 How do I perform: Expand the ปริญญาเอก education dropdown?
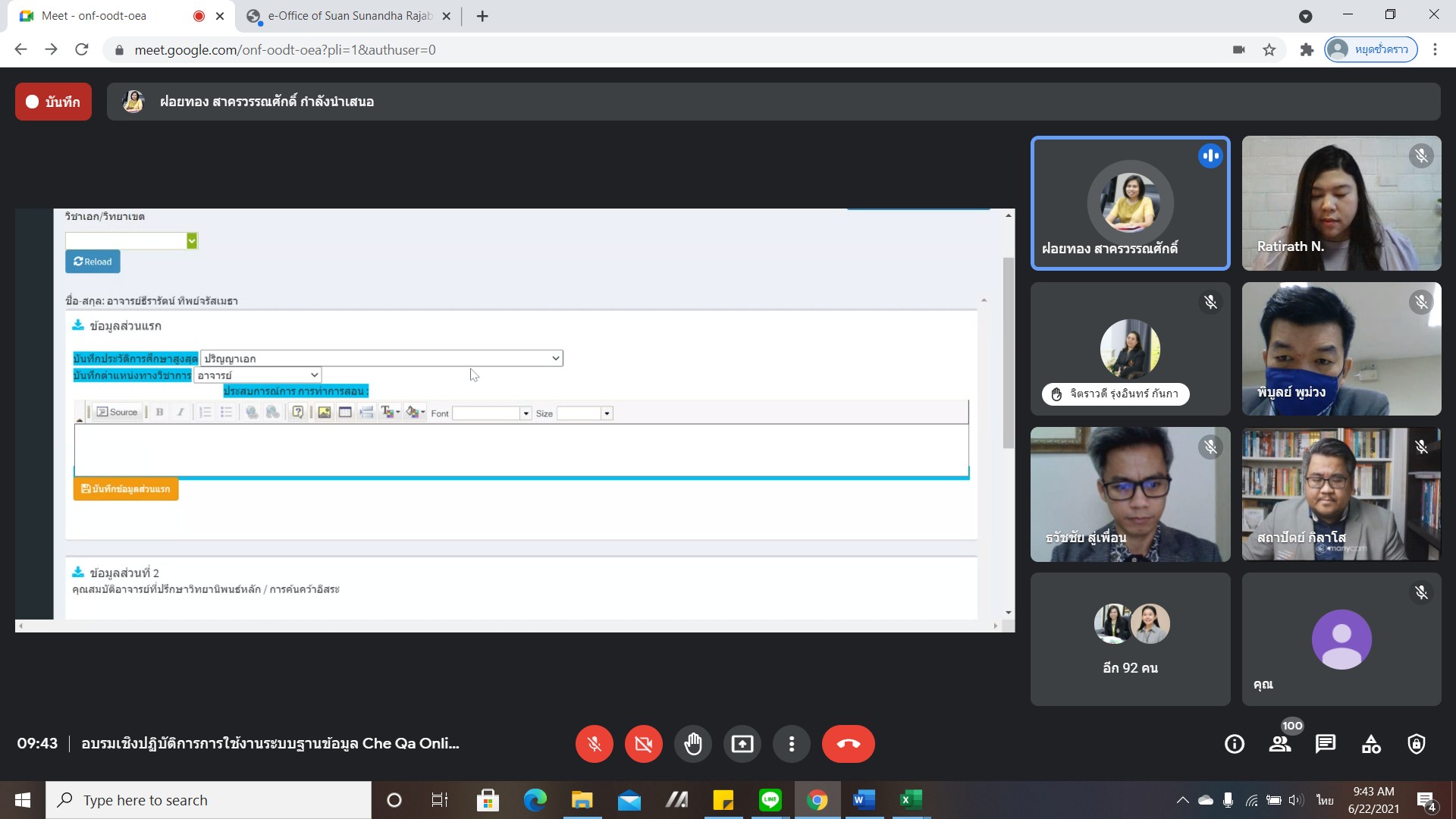(x=381, y=359)
